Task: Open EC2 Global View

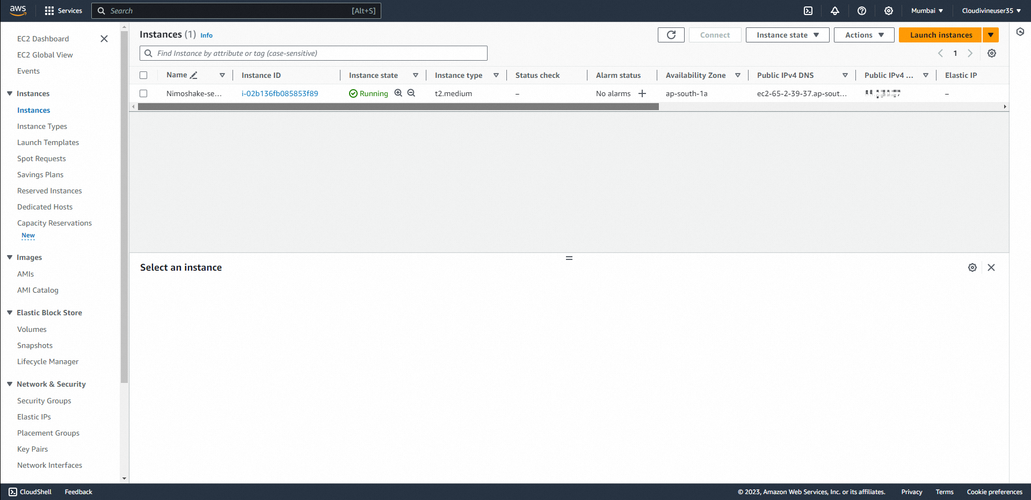Action: click(x=45, y=55)
